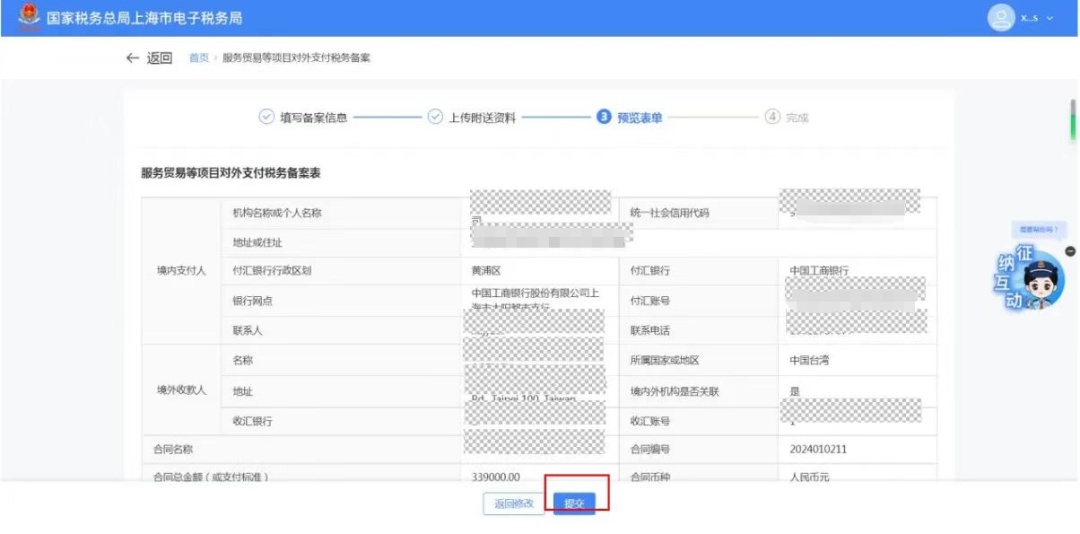
Task: Click the page vertical scrollbar thumb
Action: point(1072,119)
